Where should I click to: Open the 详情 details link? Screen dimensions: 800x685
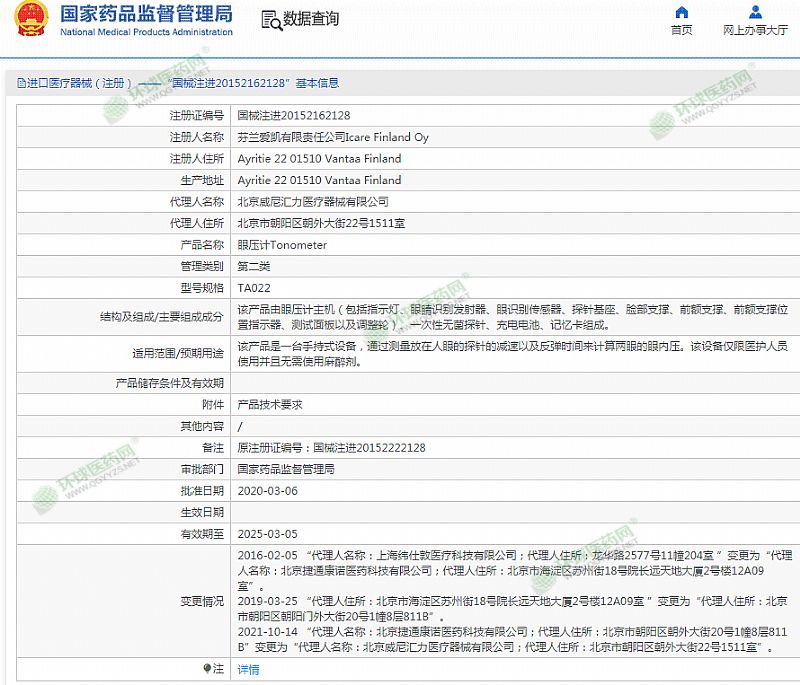pyautogui.click(x=248, y=668)
